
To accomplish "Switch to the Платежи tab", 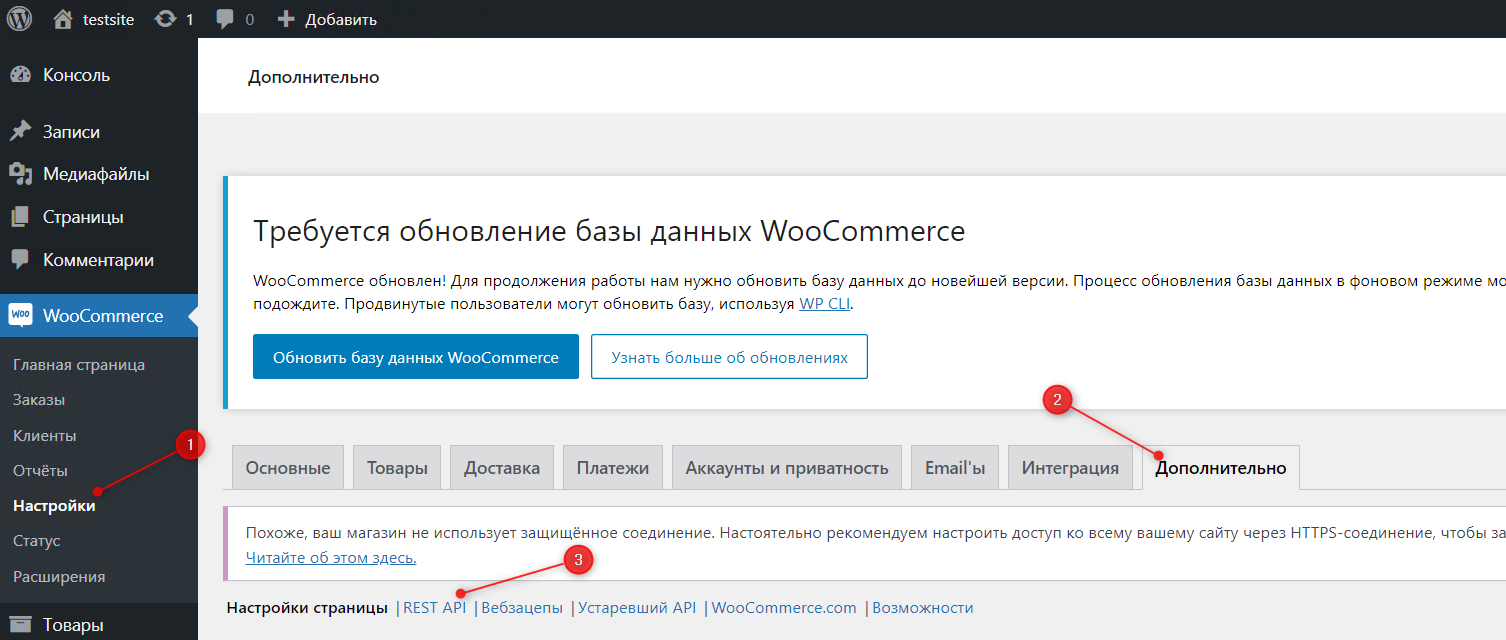I will pos(612,468).
